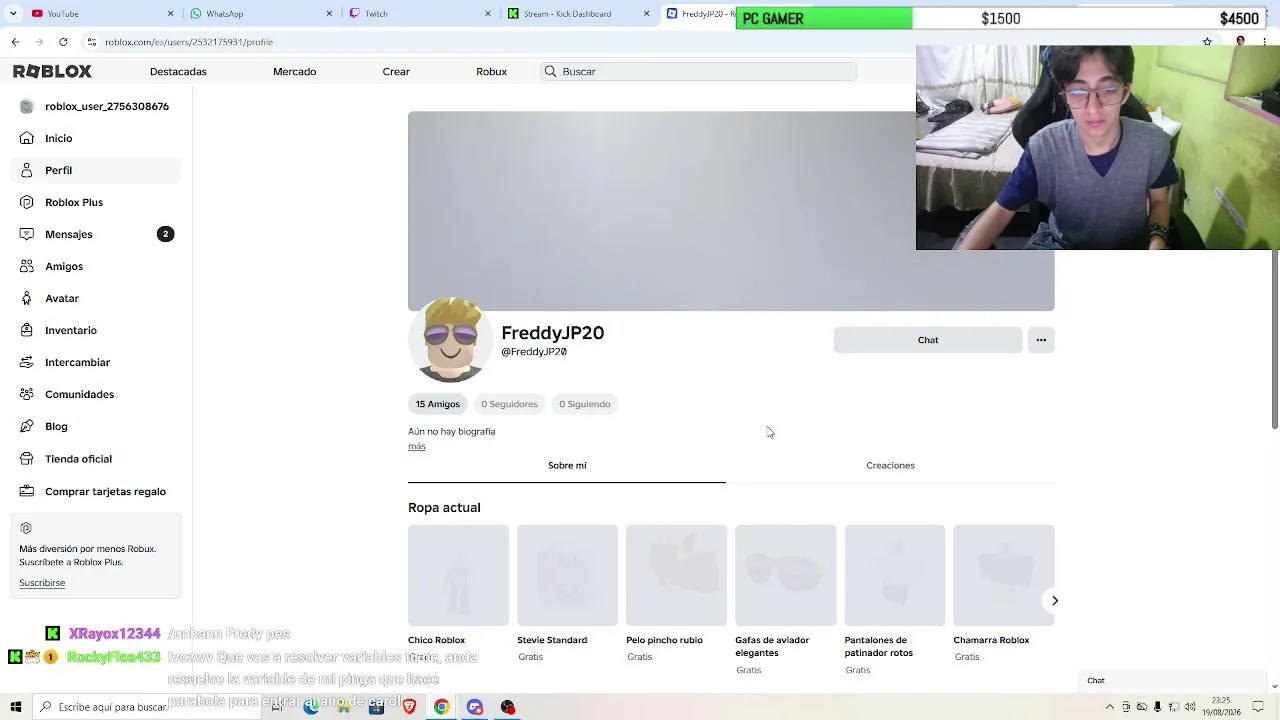Click the Chat button on FreddyJP20's profile

928,340
